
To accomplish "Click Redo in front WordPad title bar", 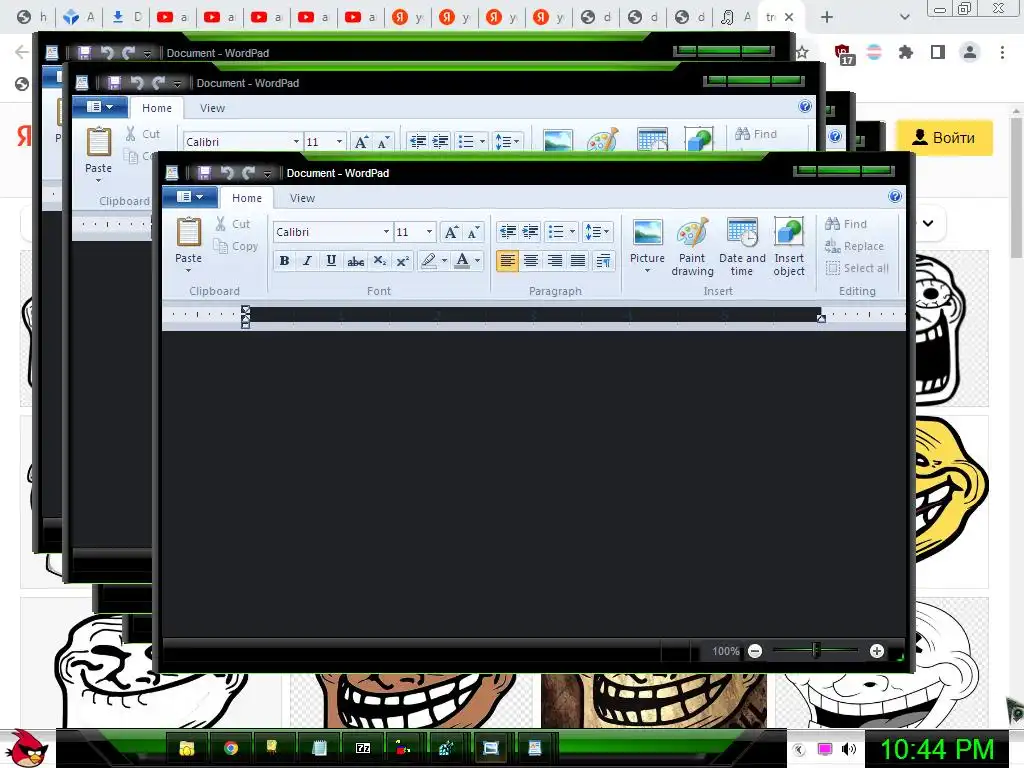I will pyautogui.click(x=248, y=173).
